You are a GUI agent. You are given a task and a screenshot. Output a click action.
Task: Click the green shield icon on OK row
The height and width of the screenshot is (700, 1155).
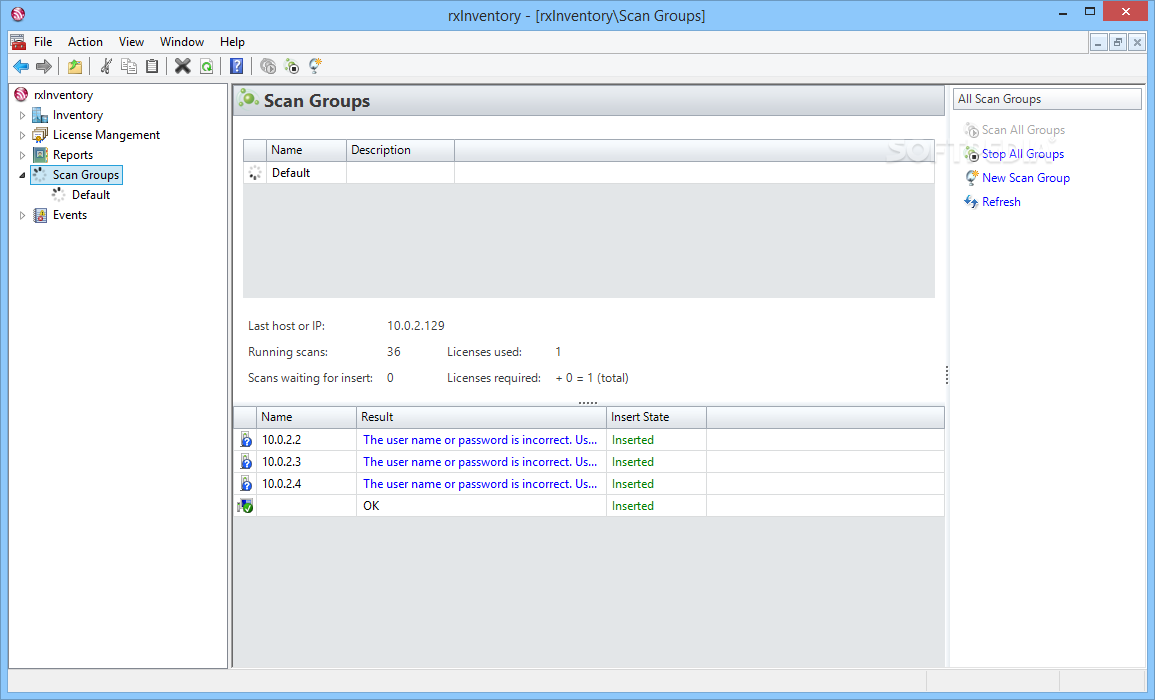(245, 506)
